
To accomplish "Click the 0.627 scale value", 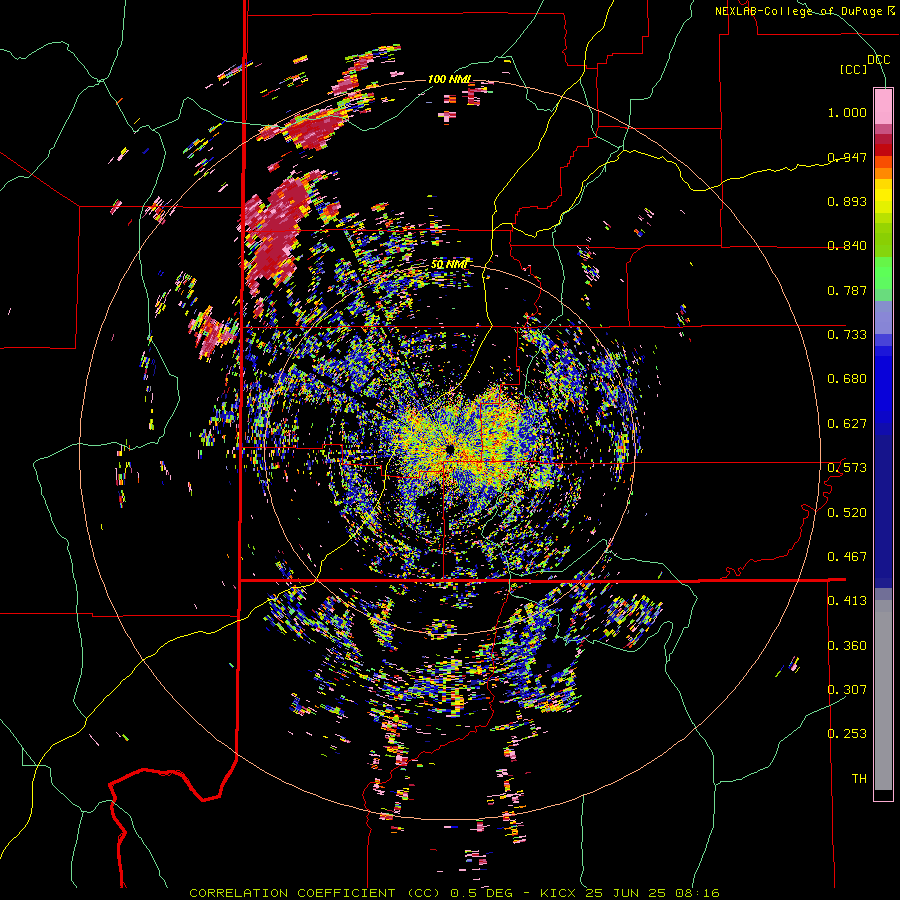I will 847,424.
